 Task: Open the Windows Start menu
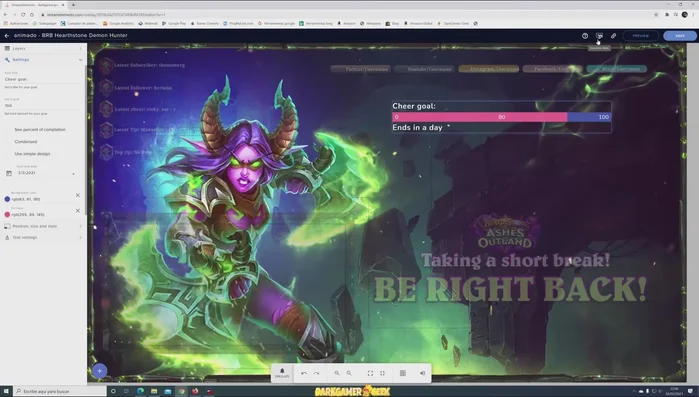point(6,391)
